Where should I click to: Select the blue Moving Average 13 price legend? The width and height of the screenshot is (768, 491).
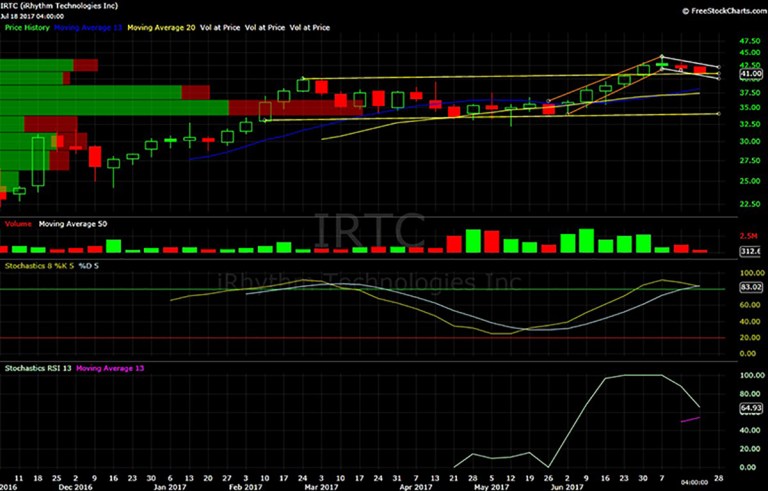88,28
